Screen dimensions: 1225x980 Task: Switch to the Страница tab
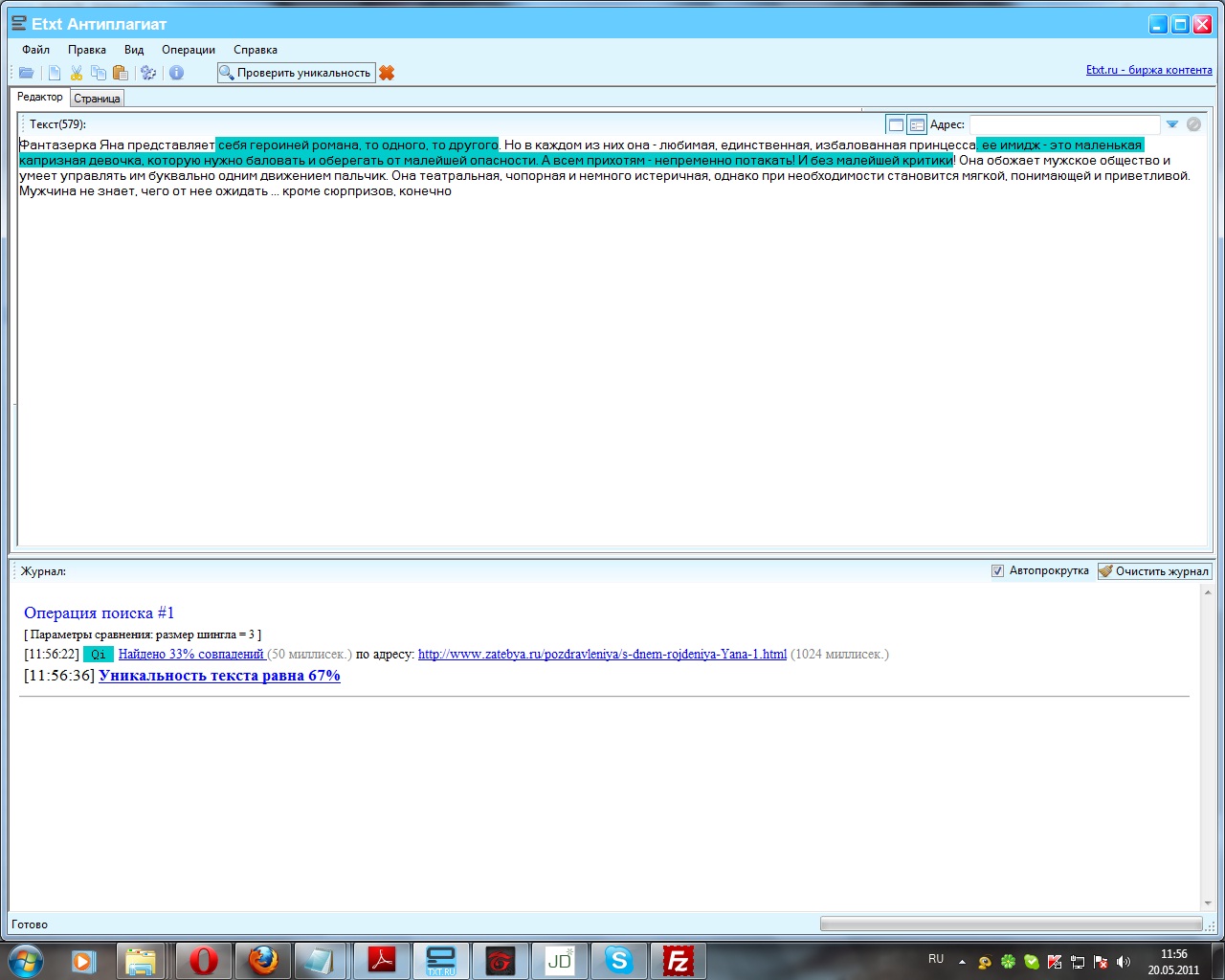point(97,99)
